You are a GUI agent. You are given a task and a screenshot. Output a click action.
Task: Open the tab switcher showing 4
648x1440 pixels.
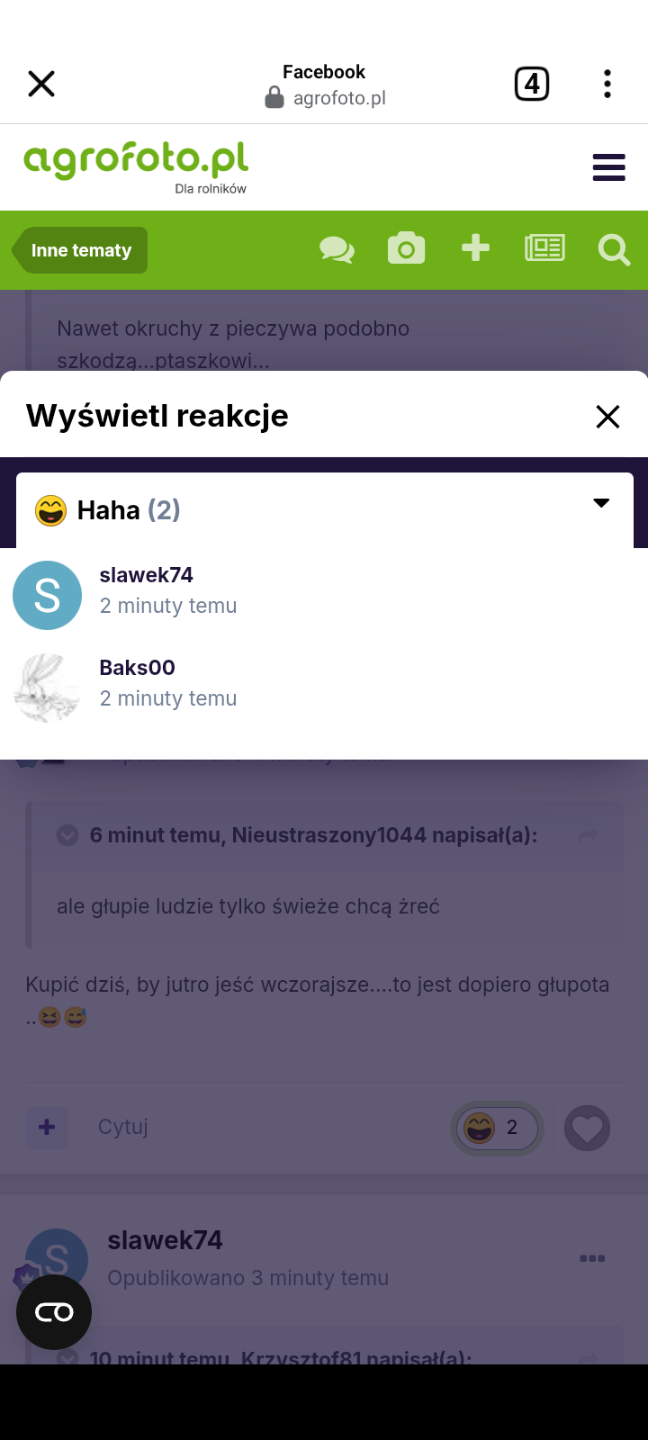532,84
